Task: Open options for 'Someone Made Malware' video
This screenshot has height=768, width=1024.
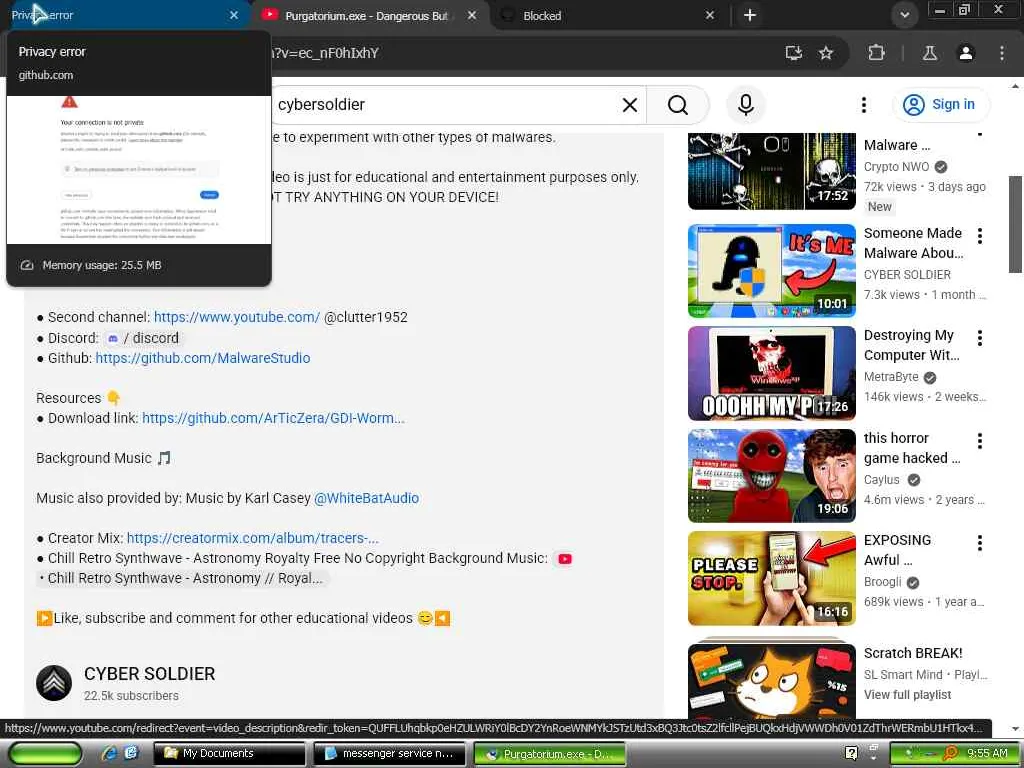Action: [980, 236]
